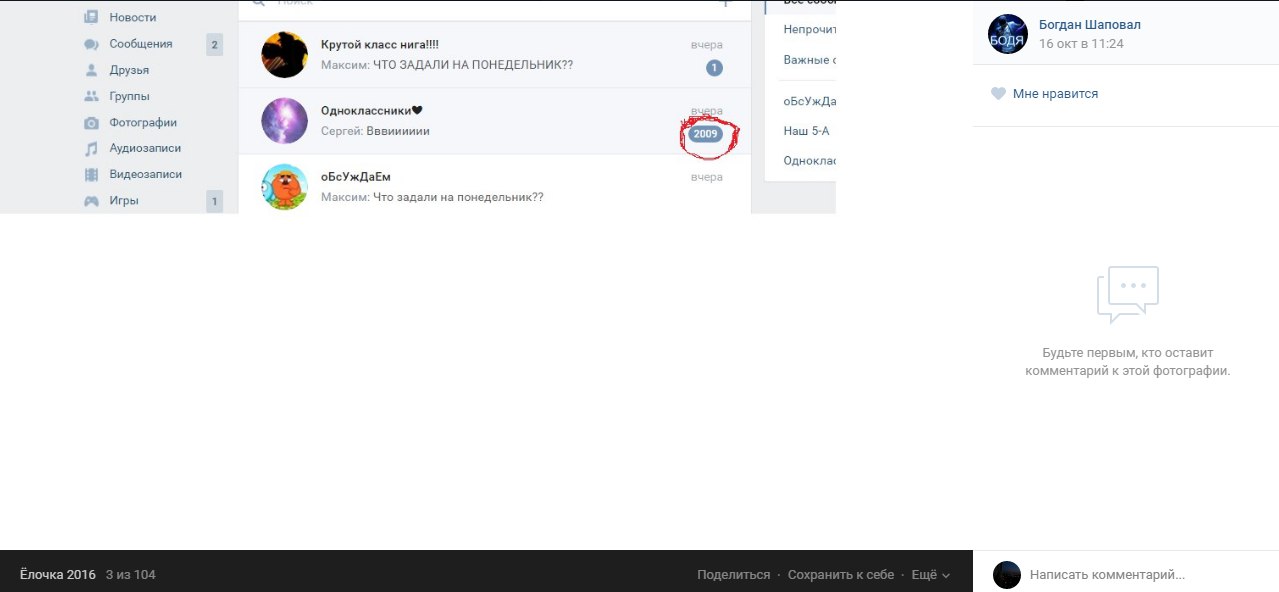
Task: Select the Важные filter tab
Action: pyautogui.click(x=809, y=60)
